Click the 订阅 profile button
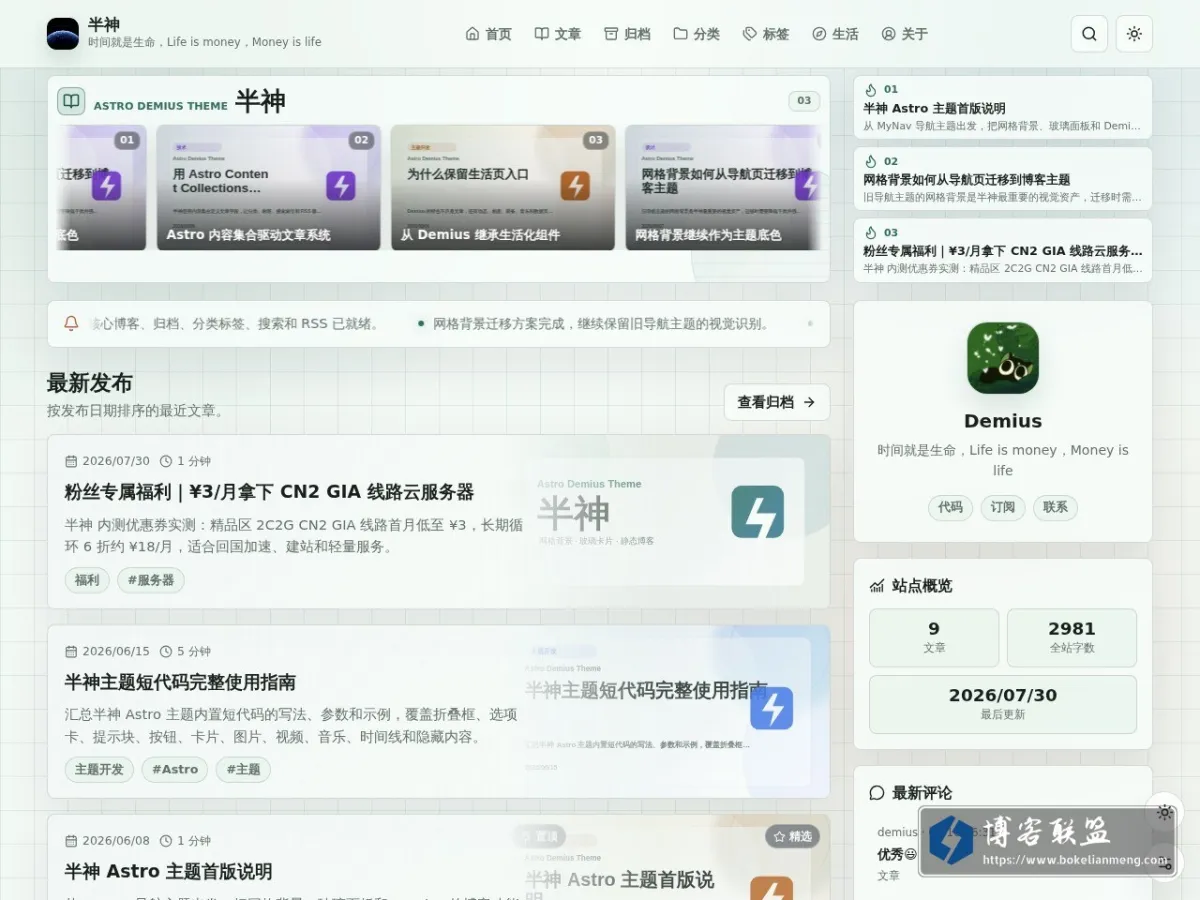Image resolution: width=1200 pixels, height=900 pixels. (1003, 507)
